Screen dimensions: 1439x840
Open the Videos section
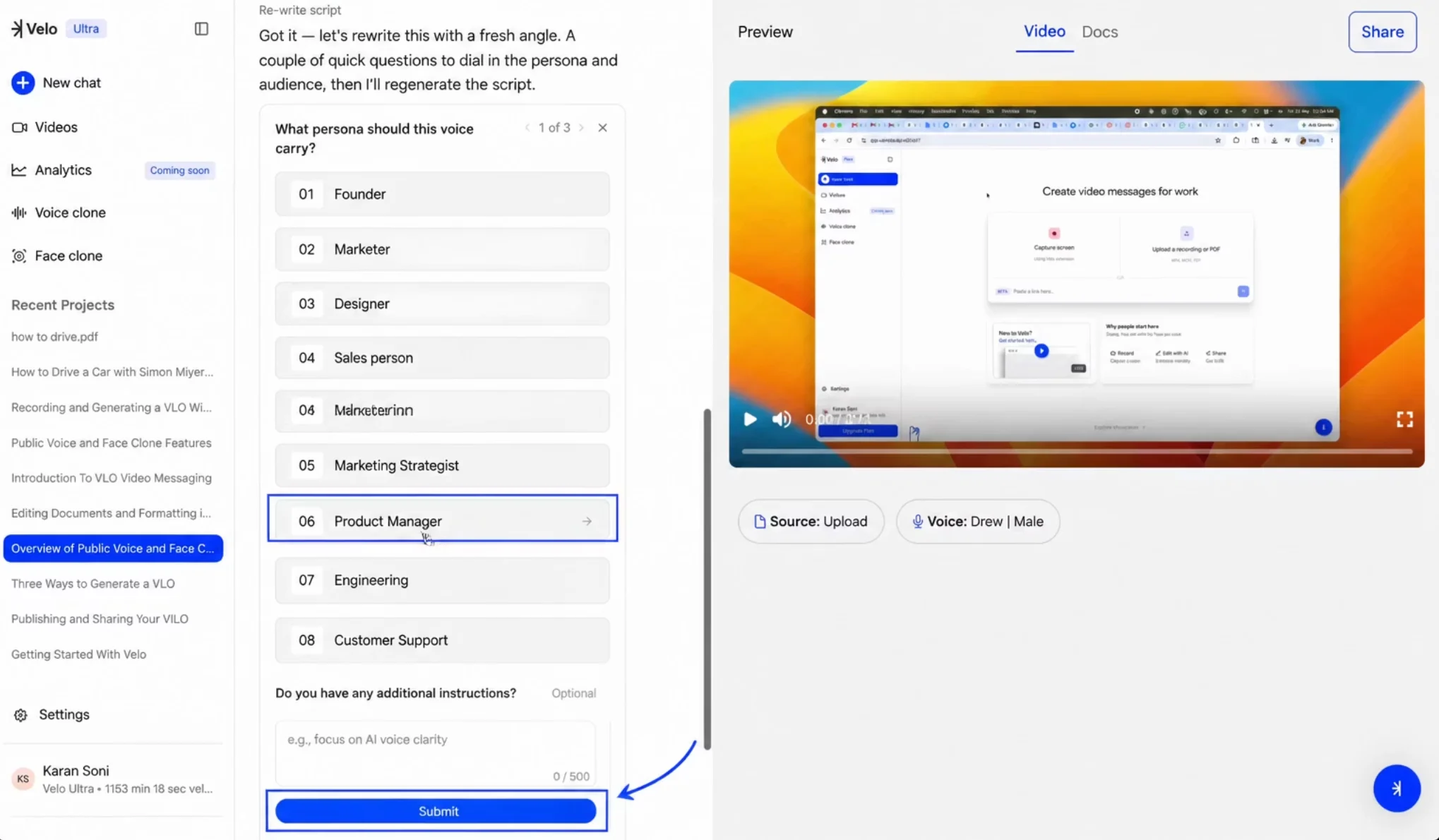click(x=56, y=127)
